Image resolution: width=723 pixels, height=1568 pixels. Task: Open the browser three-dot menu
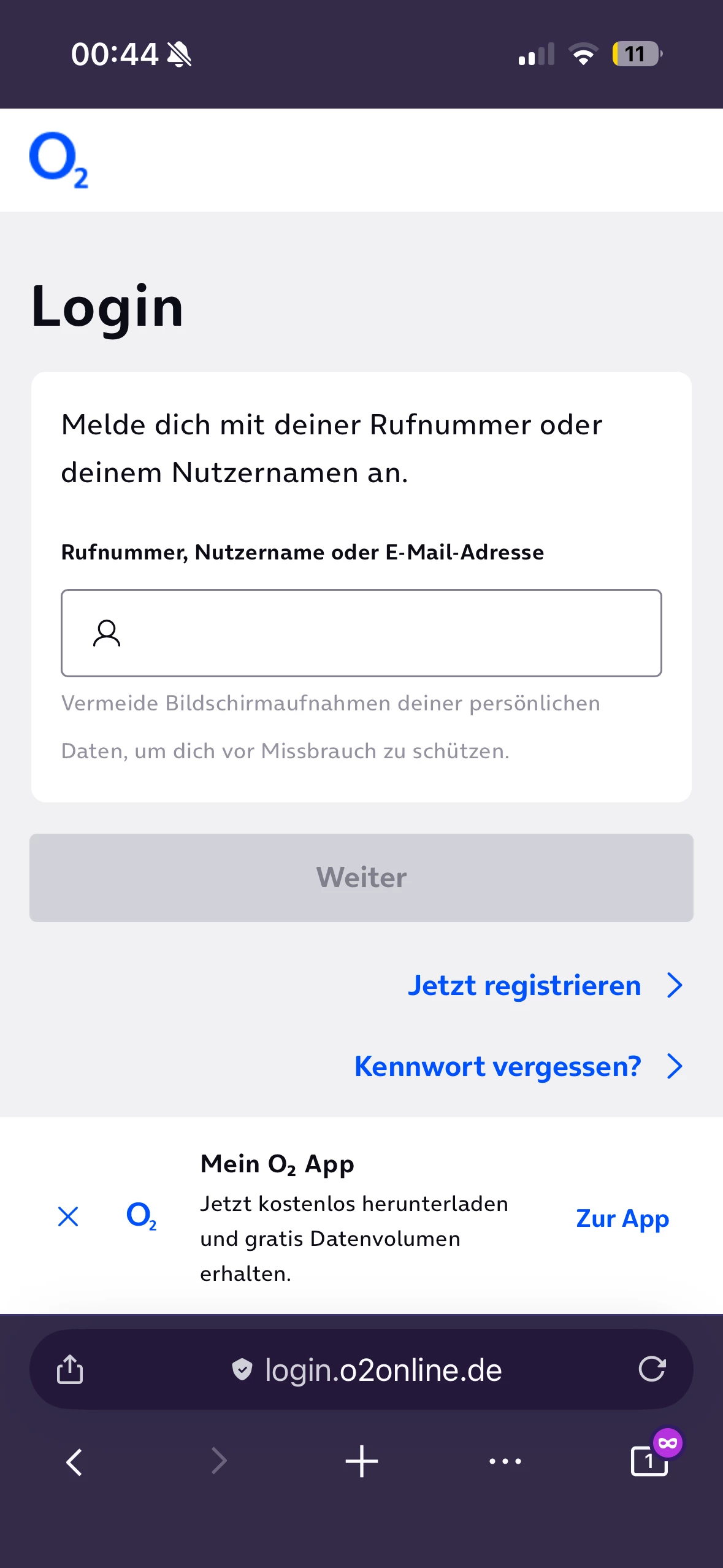pos(505,1461)
